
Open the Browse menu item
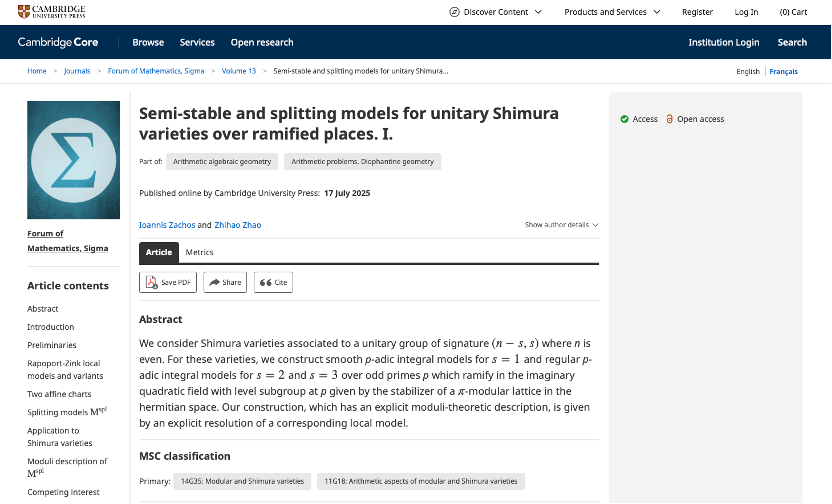(148, 42)
